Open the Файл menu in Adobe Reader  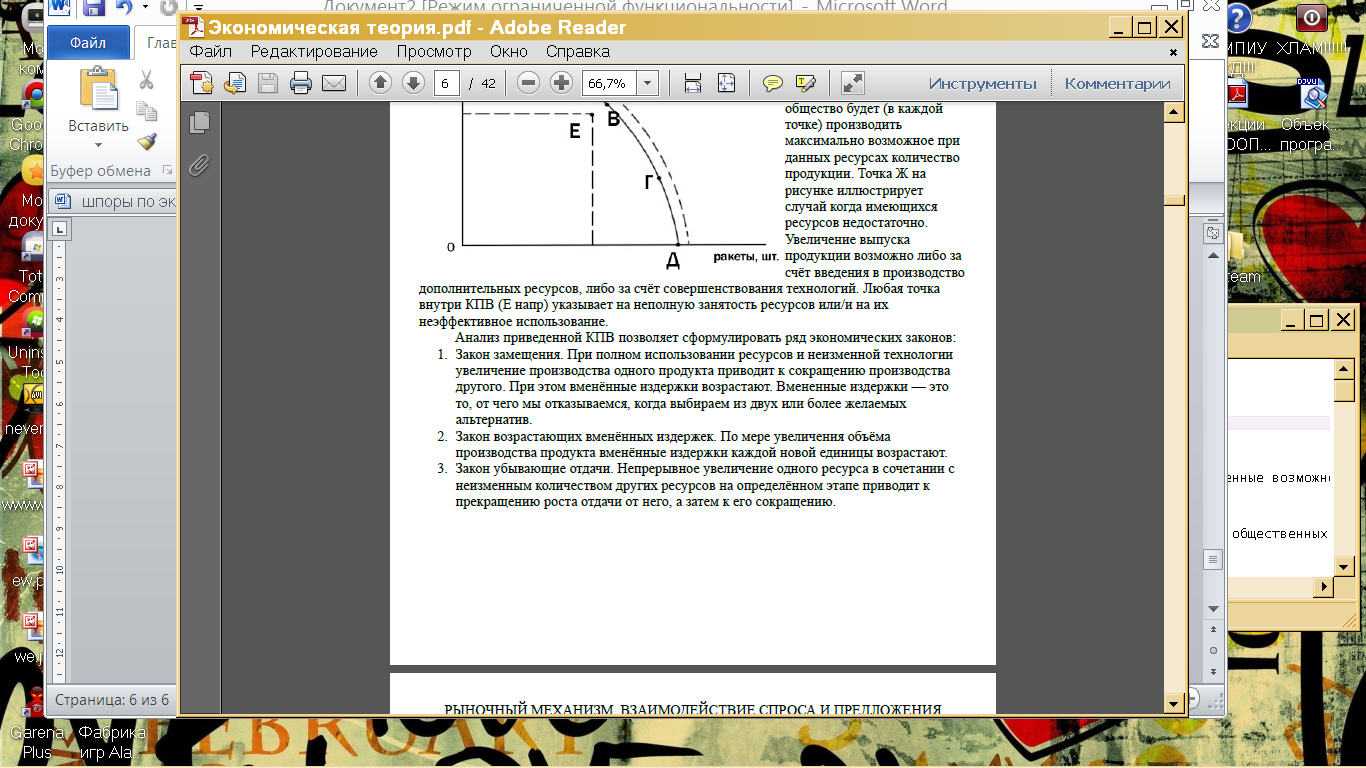pos(211,52)
